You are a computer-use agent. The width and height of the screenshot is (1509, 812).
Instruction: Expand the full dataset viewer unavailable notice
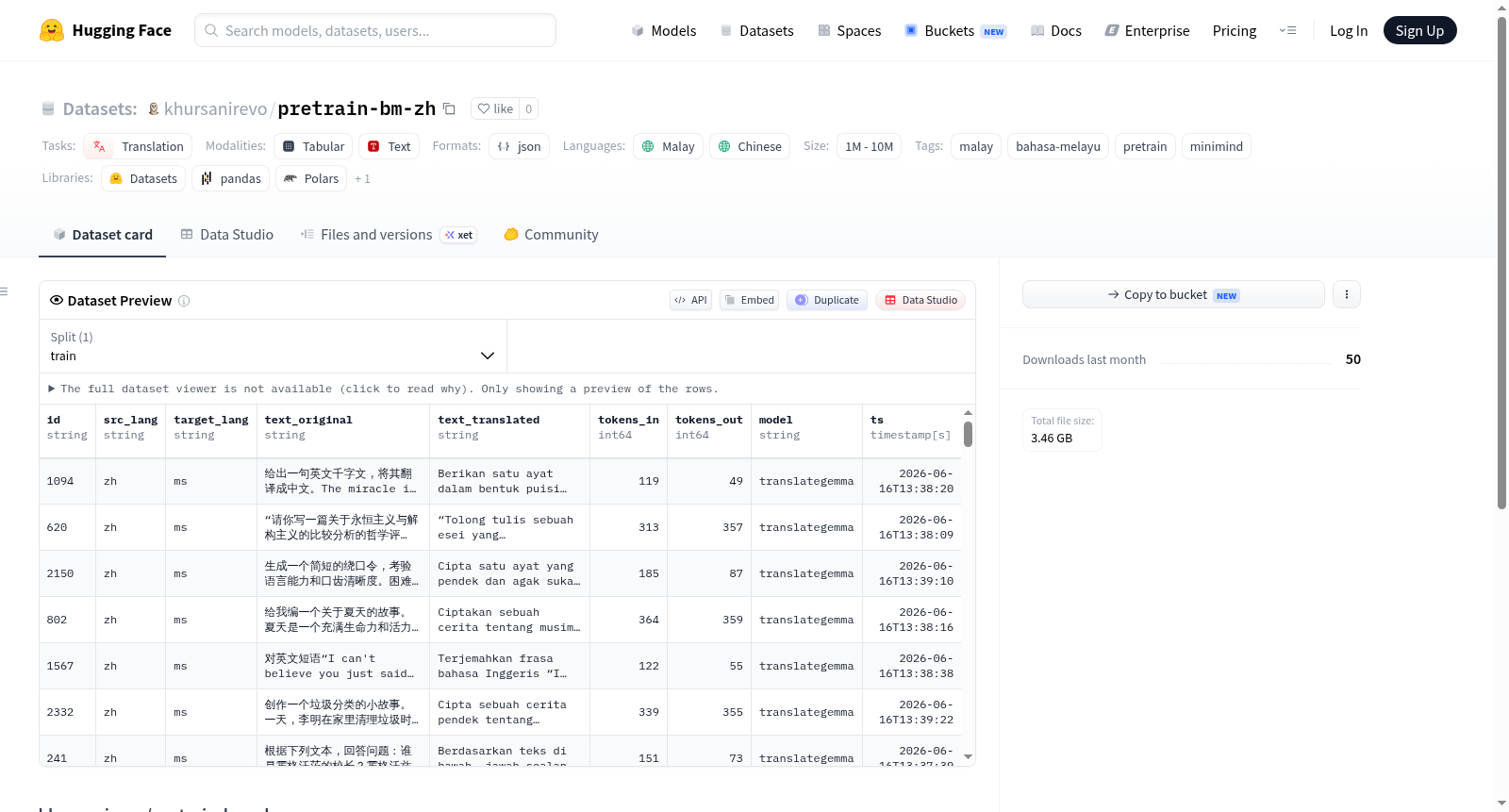point(383,389)
